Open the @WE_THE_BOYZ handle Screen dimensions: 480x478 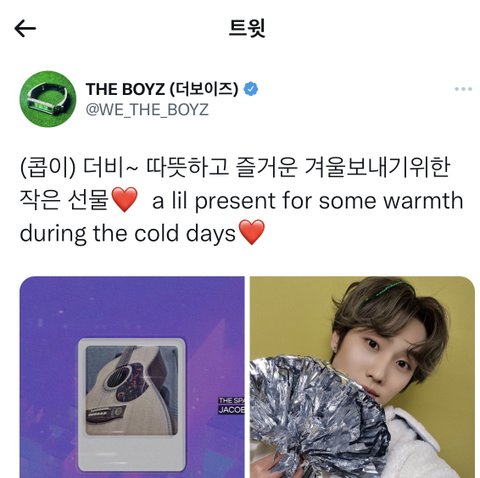tap(147, 110)
